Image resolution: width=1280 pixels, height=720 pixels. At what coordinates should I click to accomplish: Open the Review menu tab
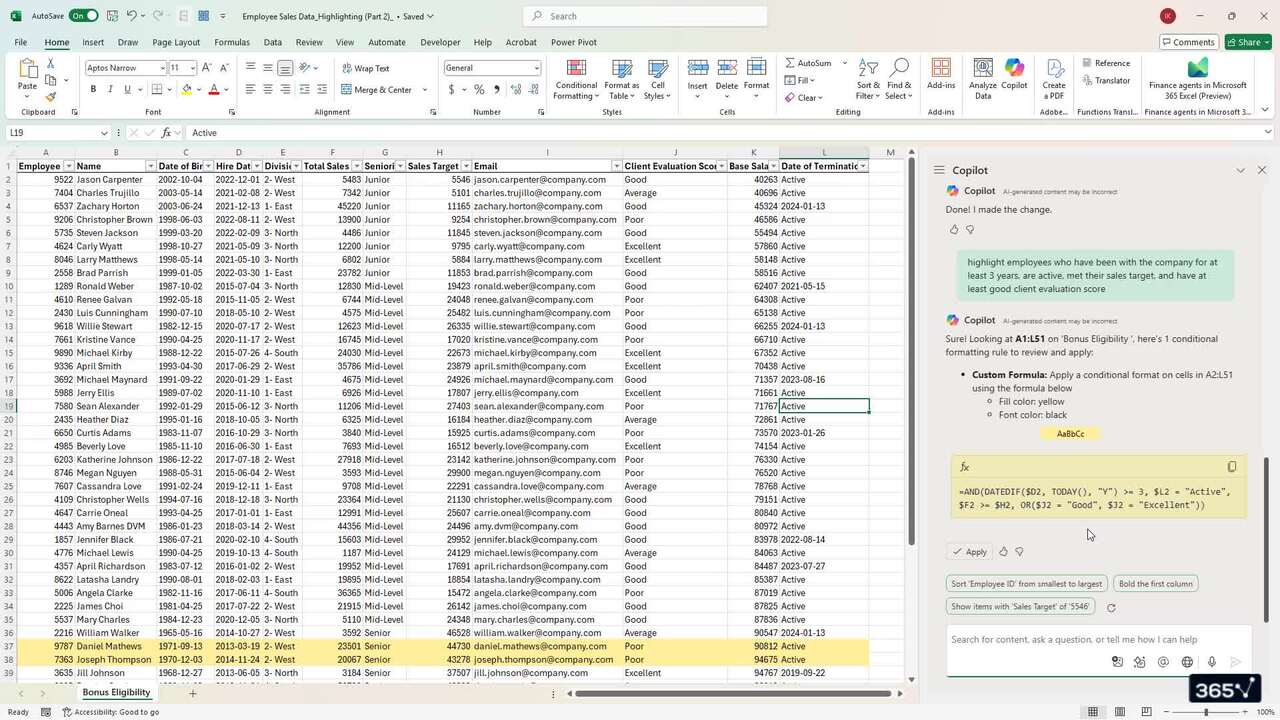[307, 42]
